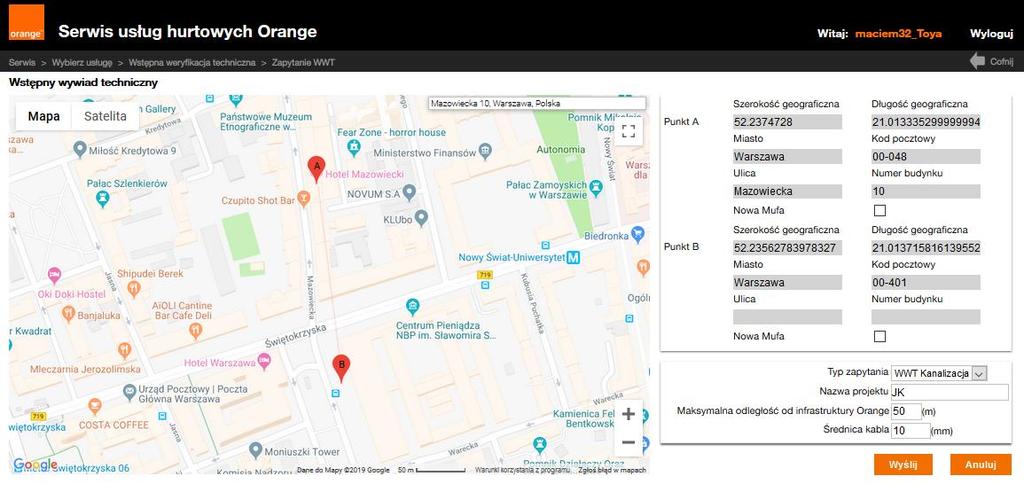Click Mleczarnia Jerozolimska restaurant pin
1024x484 pixels.
tap(125, 350)
